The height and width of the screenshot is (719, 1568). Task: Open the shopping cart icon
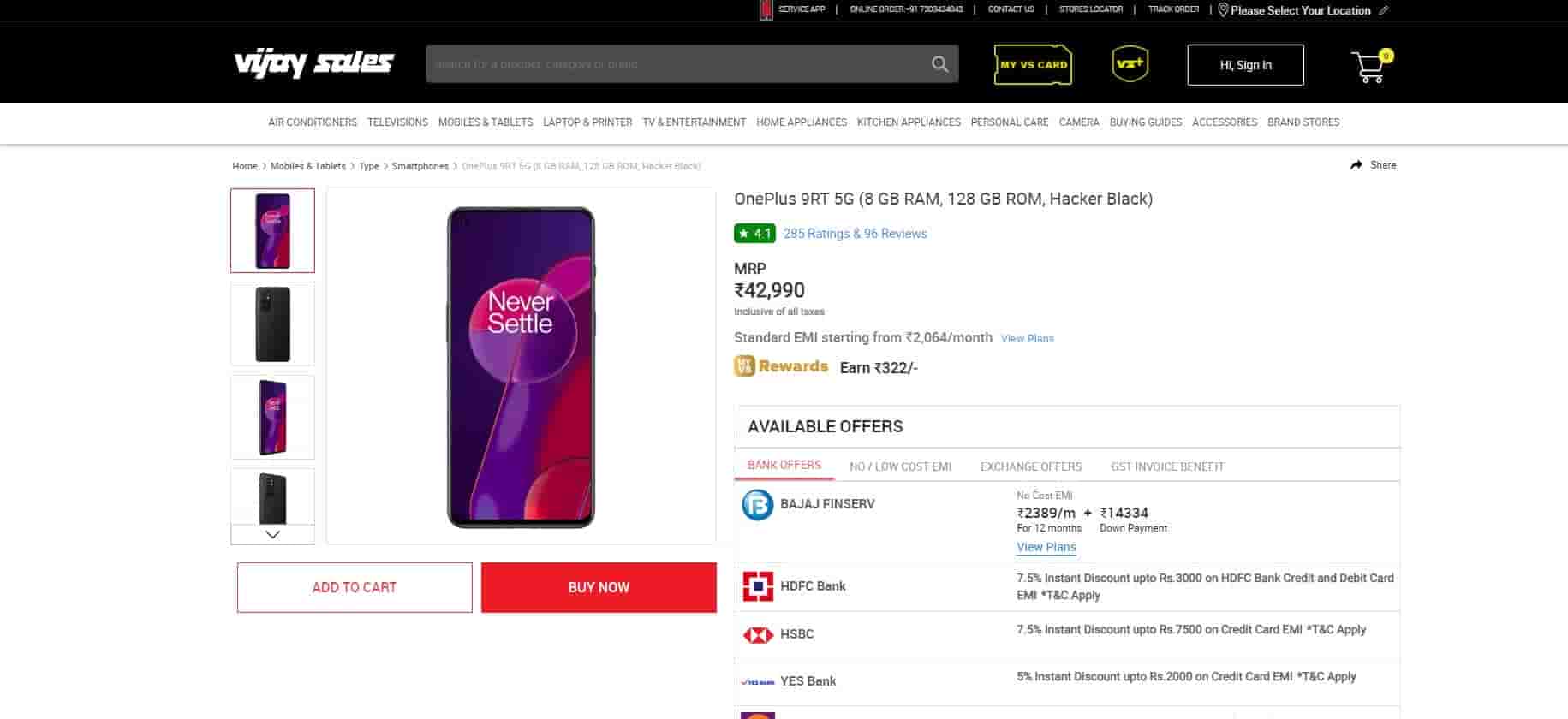point(1368,67)
